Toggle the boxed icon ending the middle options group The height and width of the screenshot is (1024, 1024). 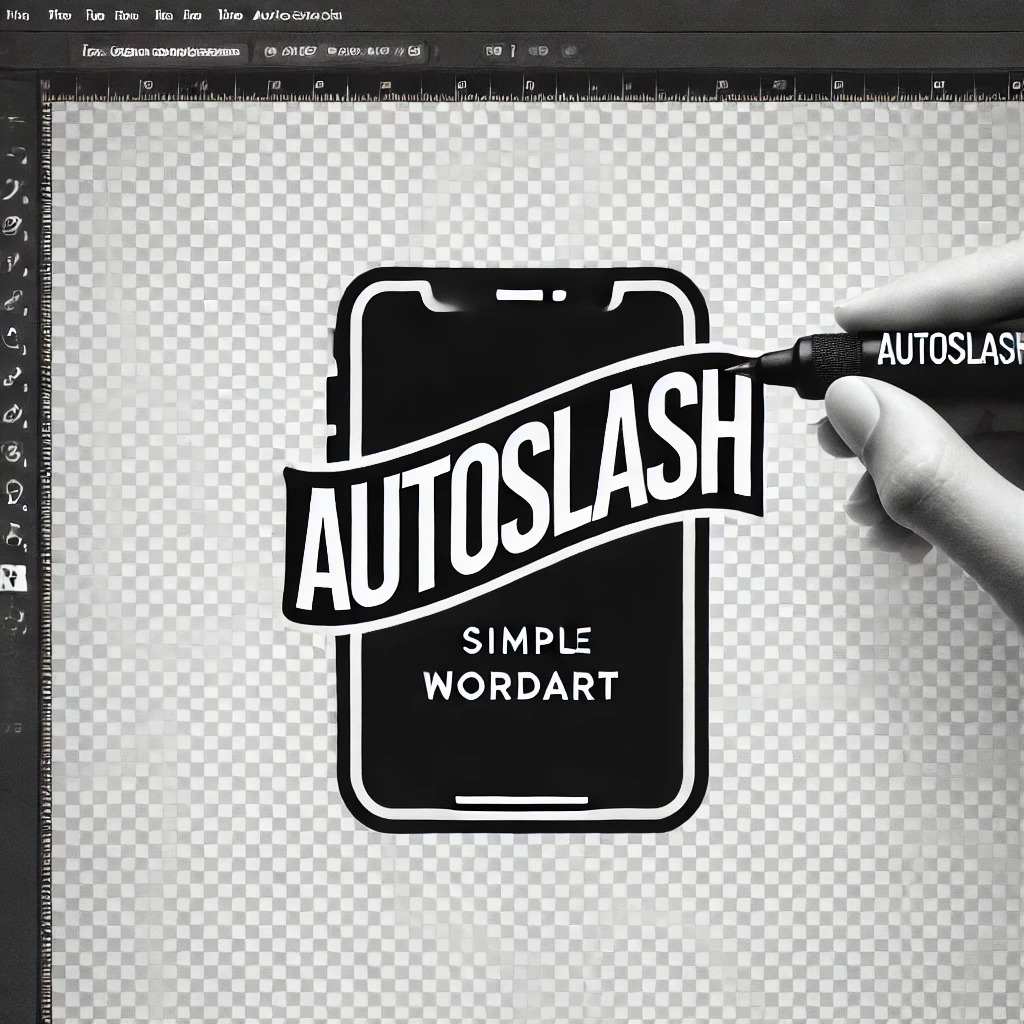[415, 51]
